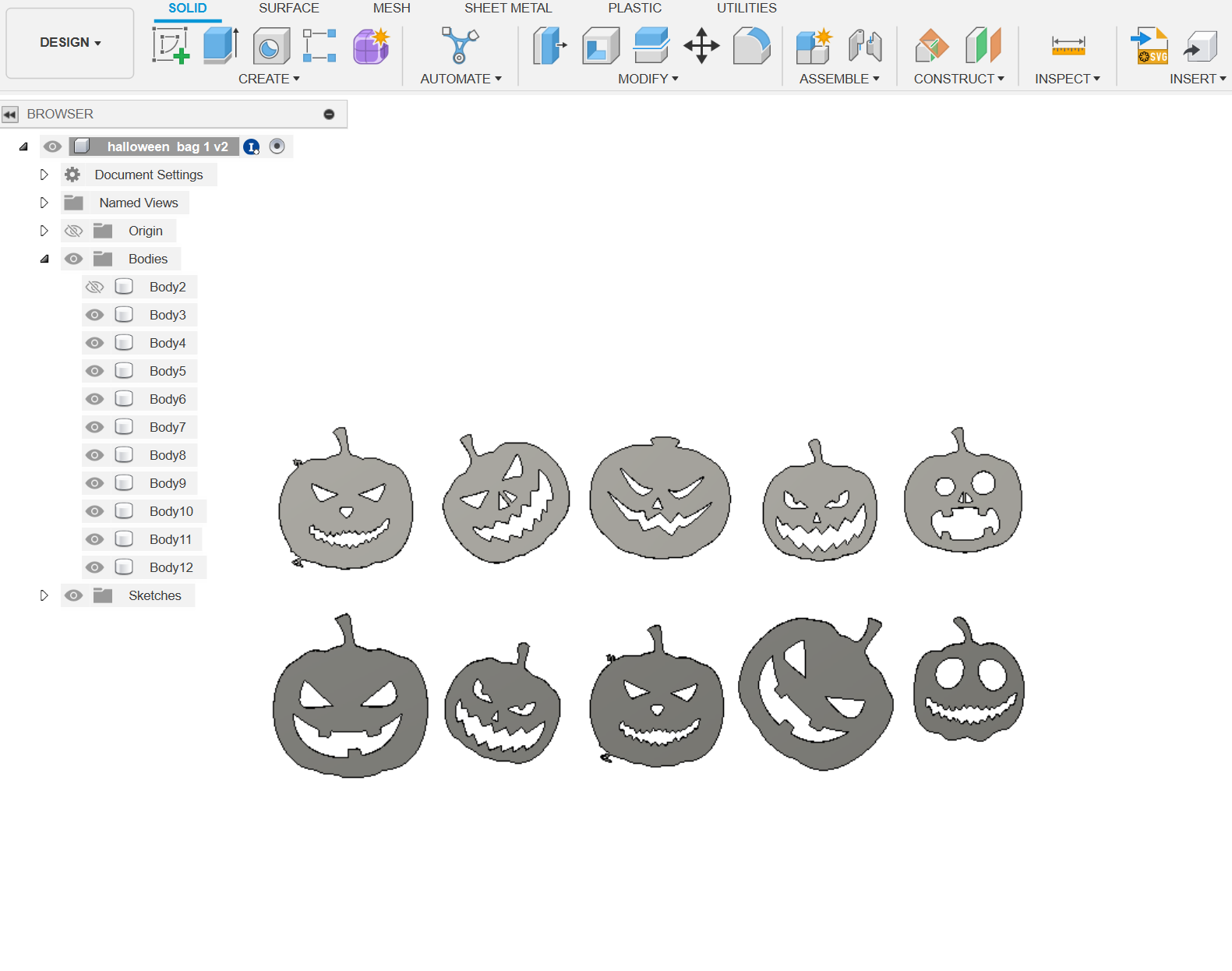Viewport: 1232px width, 971px height.
Task: Click the New Component icon
Action: click(814, 46)
